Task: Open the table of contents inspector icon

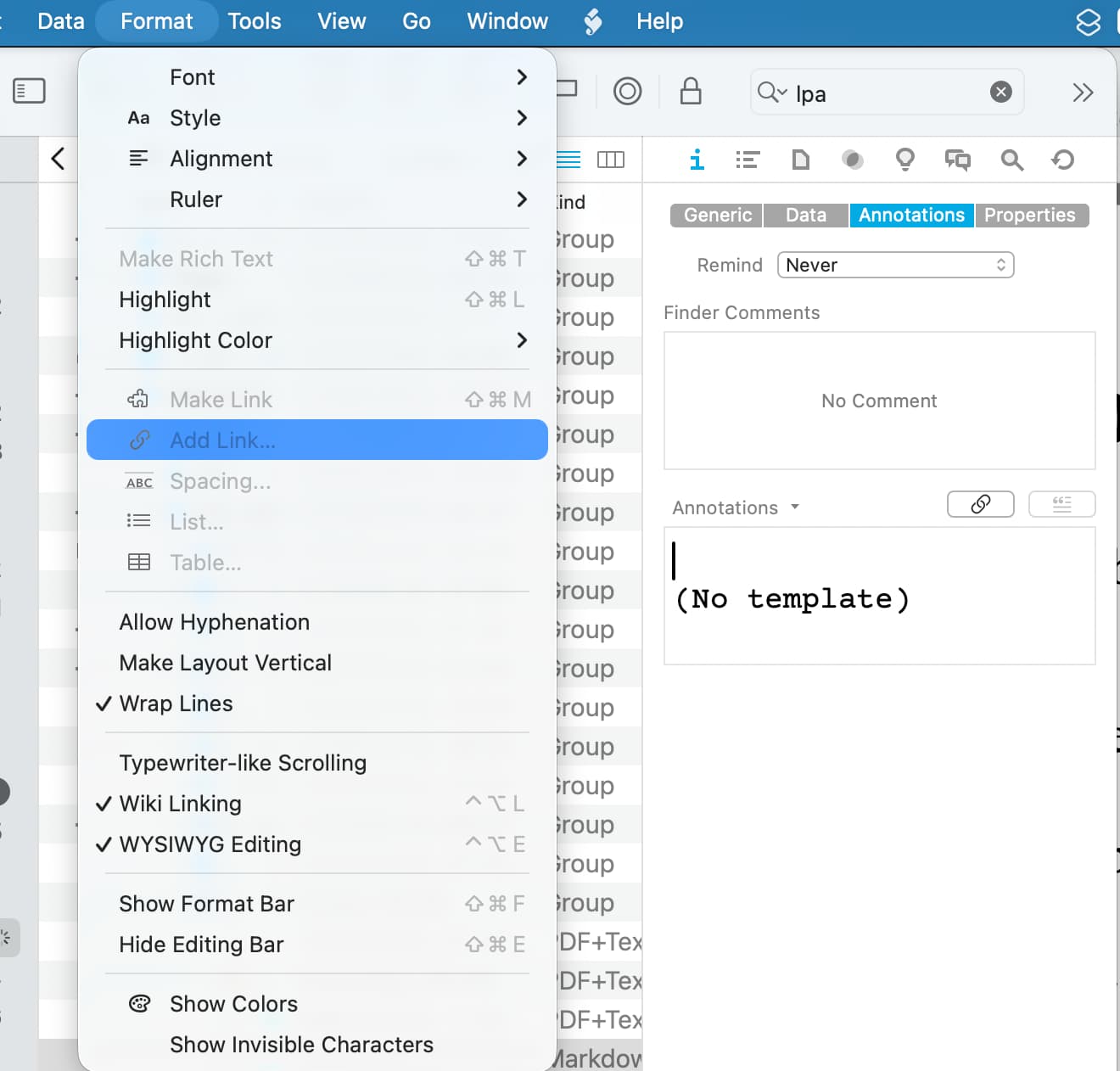Action: pyautogui.click(x=747, y=160)
